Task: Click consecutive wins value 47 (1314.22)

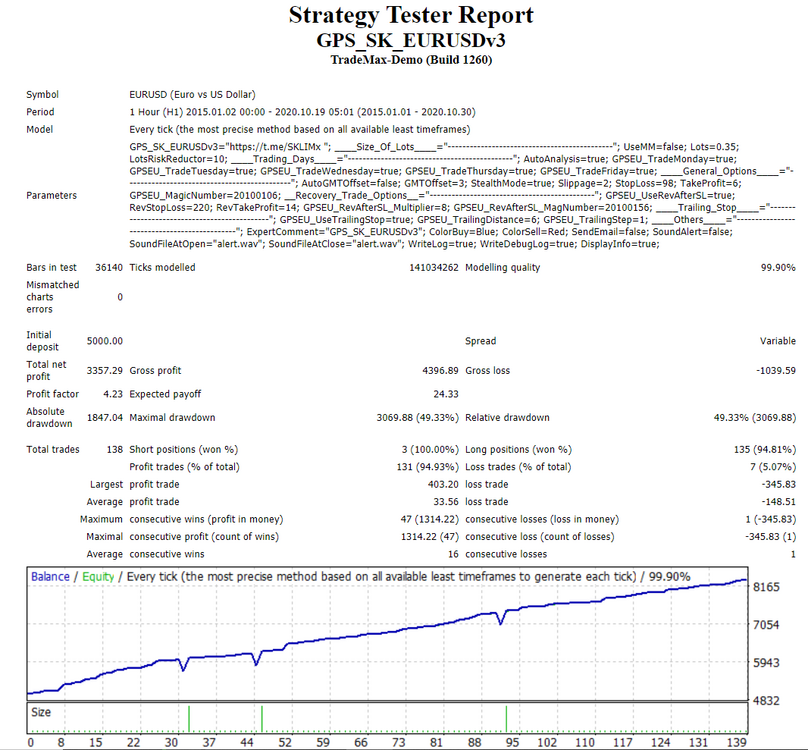Action: point(429,519)
